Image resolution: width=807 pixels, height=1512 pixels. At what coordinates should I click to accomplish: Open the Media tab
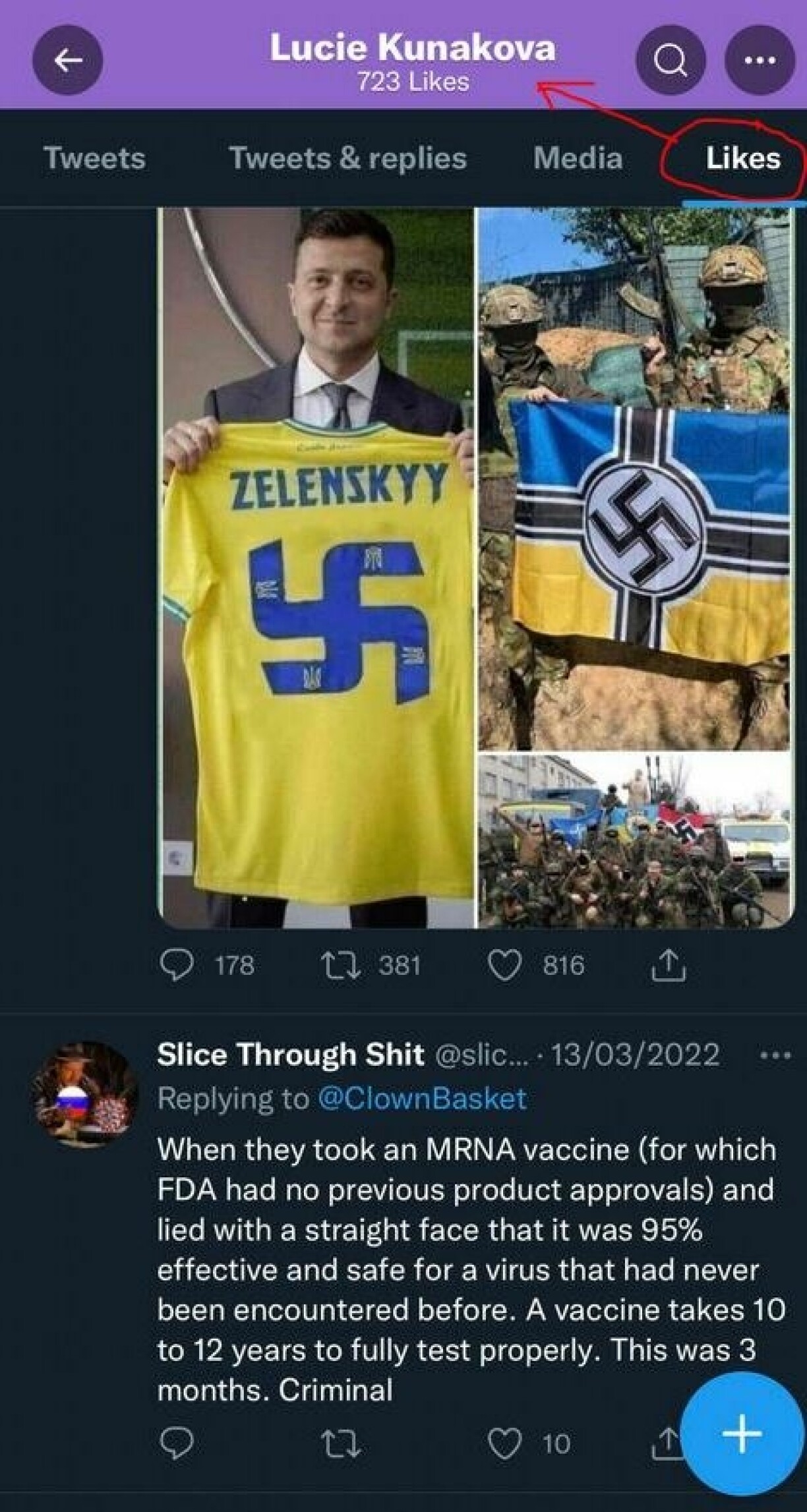pyautogui.click(x=578, y=158)
